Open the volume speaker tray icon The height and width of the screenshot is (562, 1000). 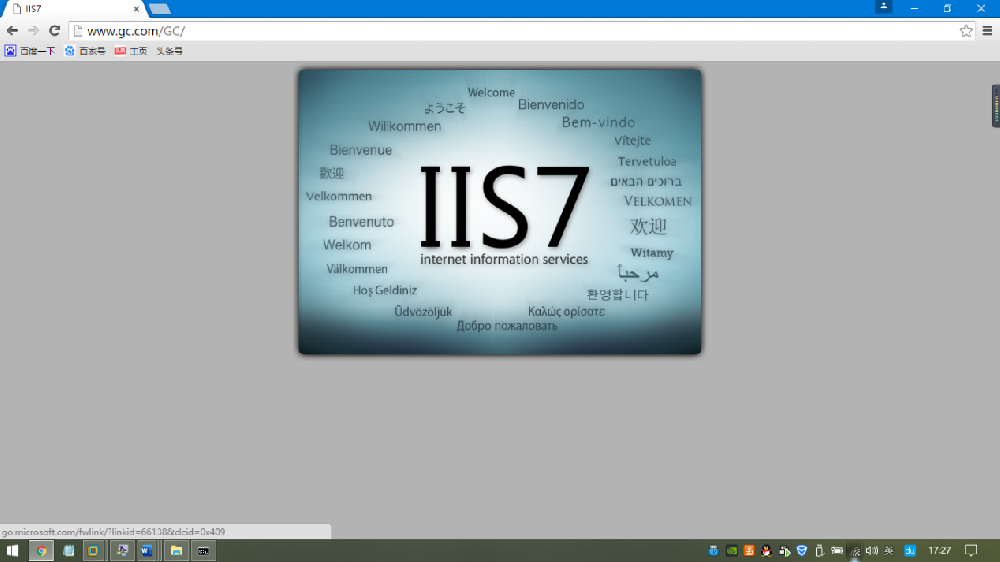[872, 551]
